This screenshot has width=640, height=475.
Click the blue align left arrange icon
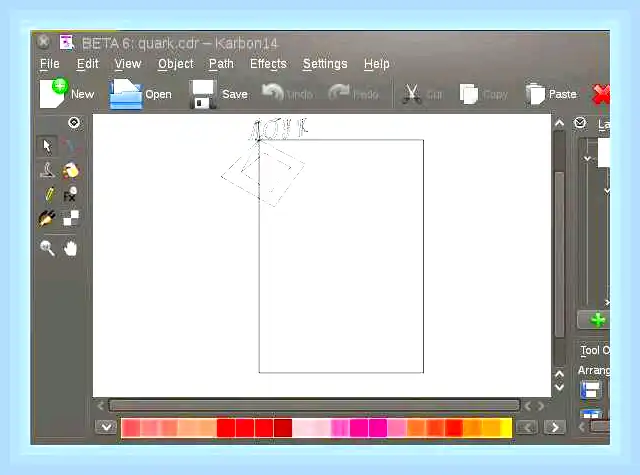(591, 390)
